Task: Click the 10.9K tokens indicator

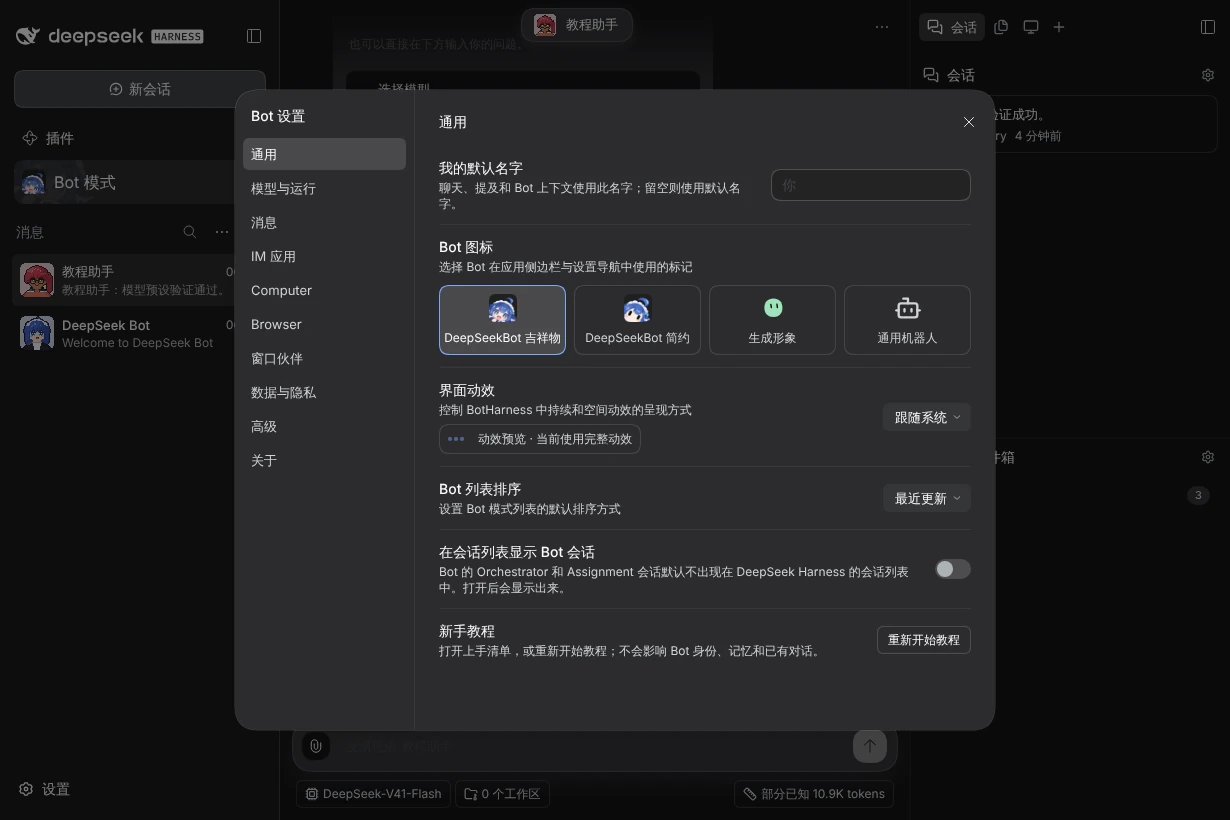Action: tap(813, 794)
